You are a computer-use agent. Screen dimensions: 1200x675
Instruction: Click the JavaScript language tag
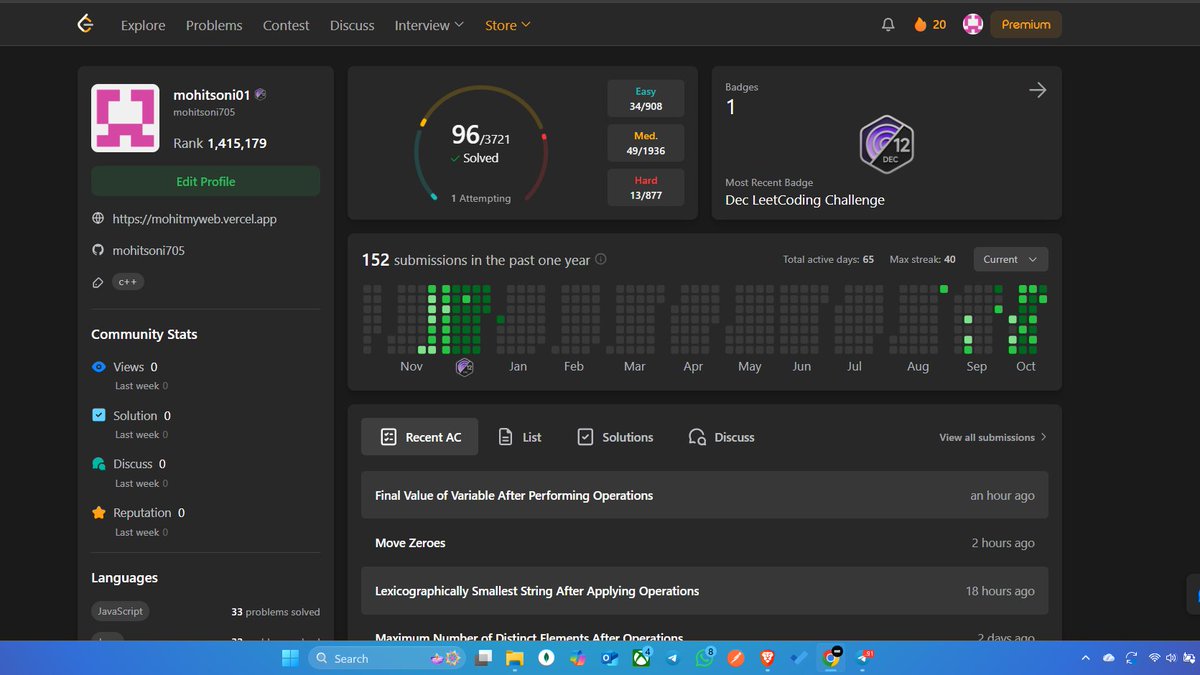120,611
